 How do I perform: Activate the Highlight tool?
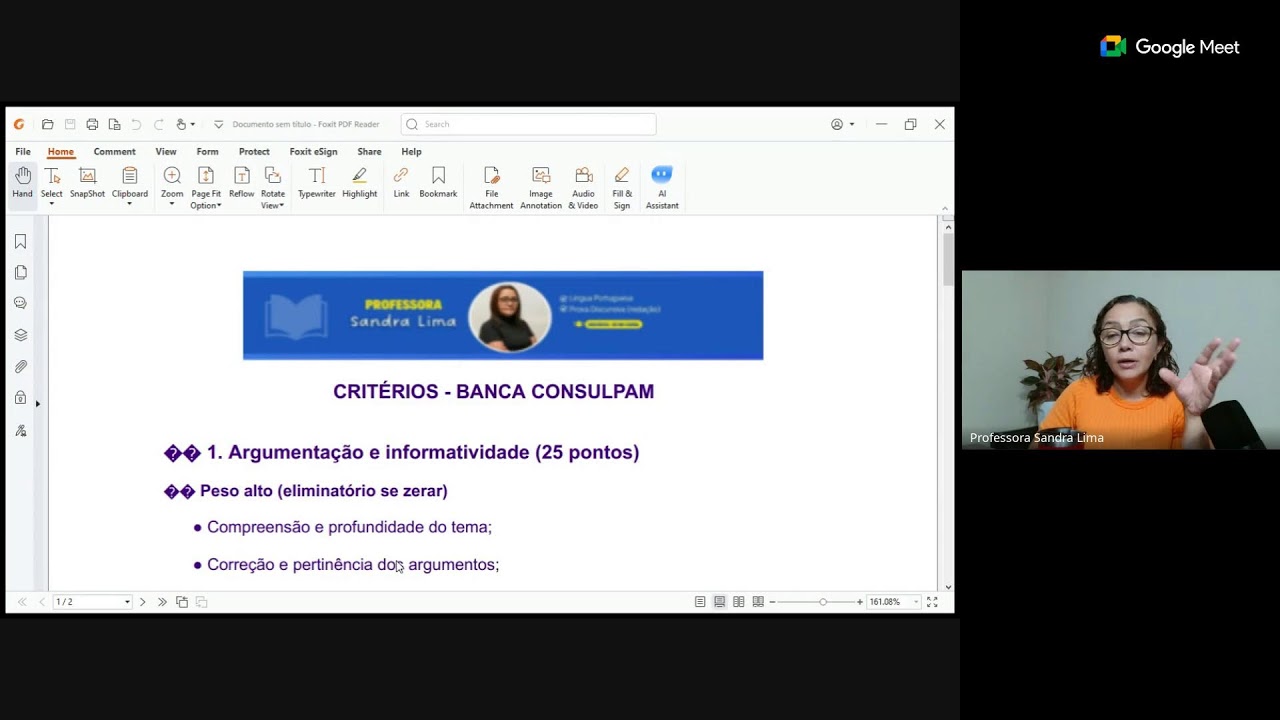point(360,183)
